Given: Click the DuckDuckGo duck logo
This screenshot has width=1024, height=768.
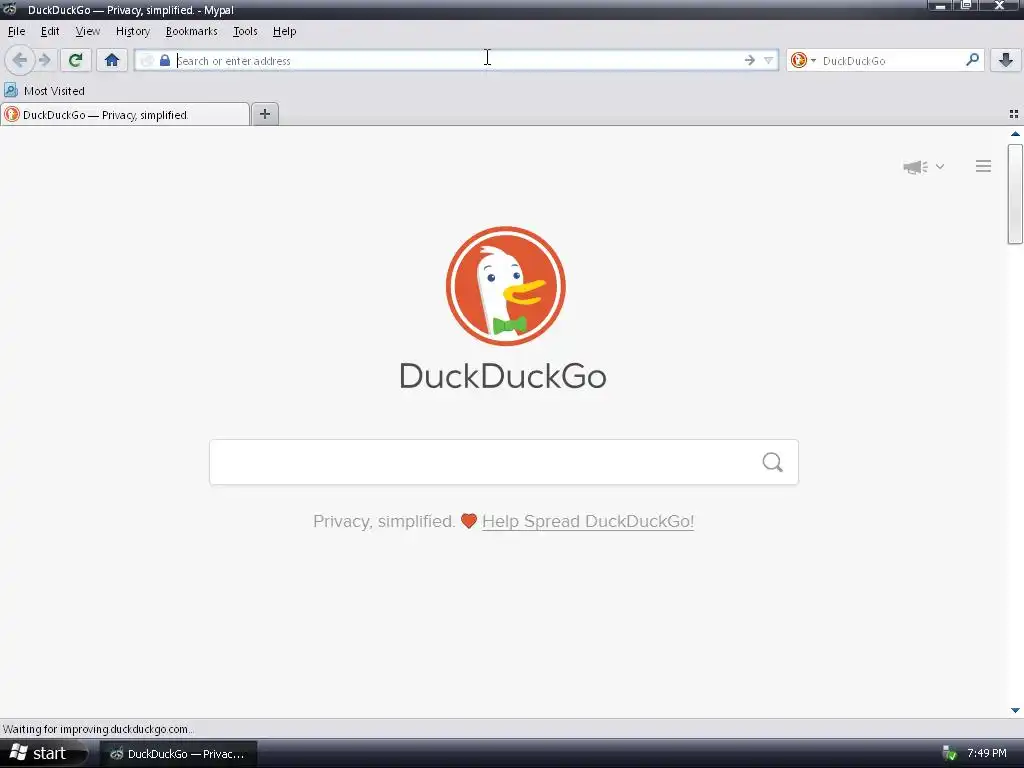Looking at the screenshot, I should point(505,286).
